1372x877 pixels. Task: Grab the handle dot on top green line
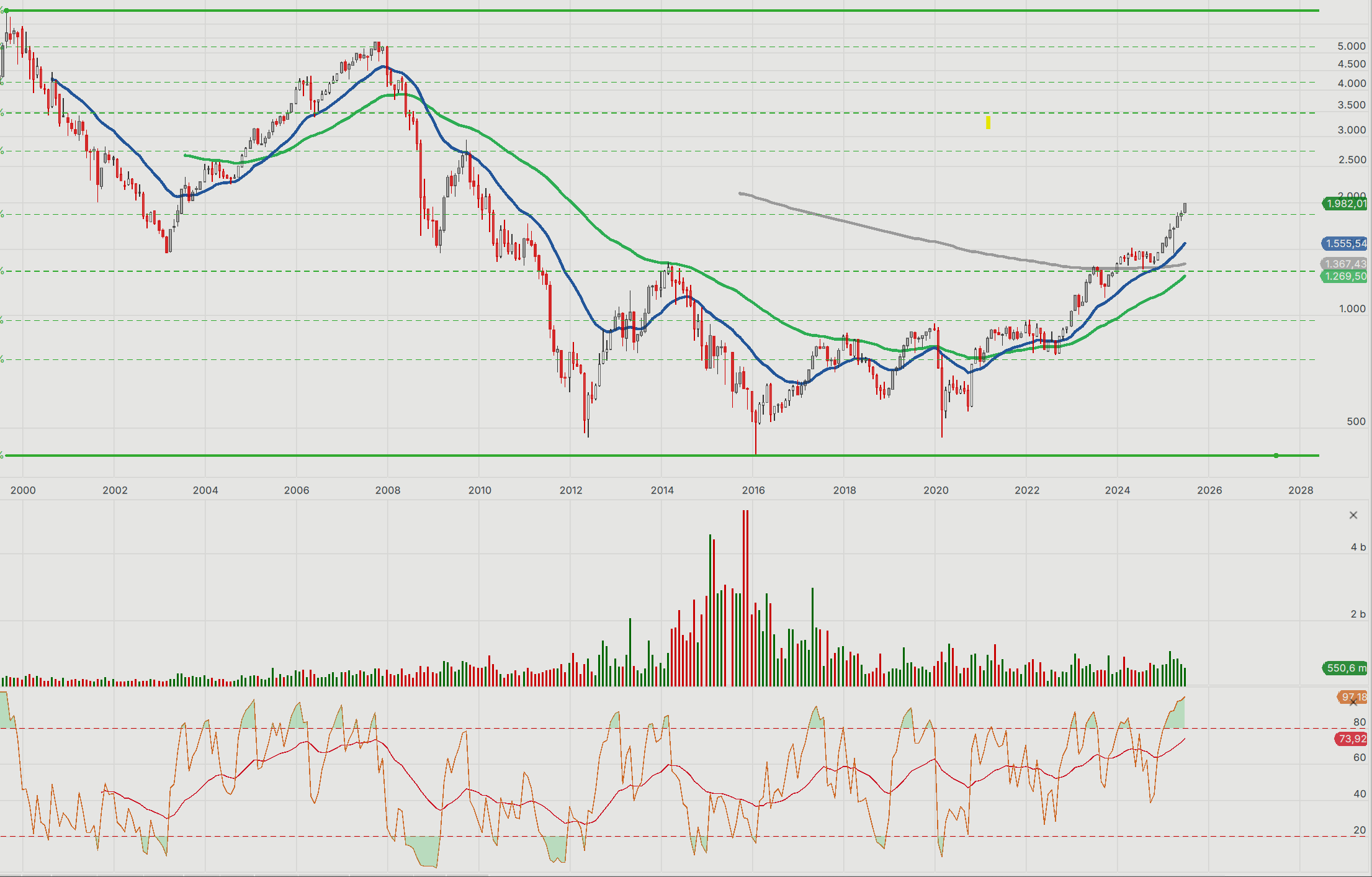(x=6, y=11)
